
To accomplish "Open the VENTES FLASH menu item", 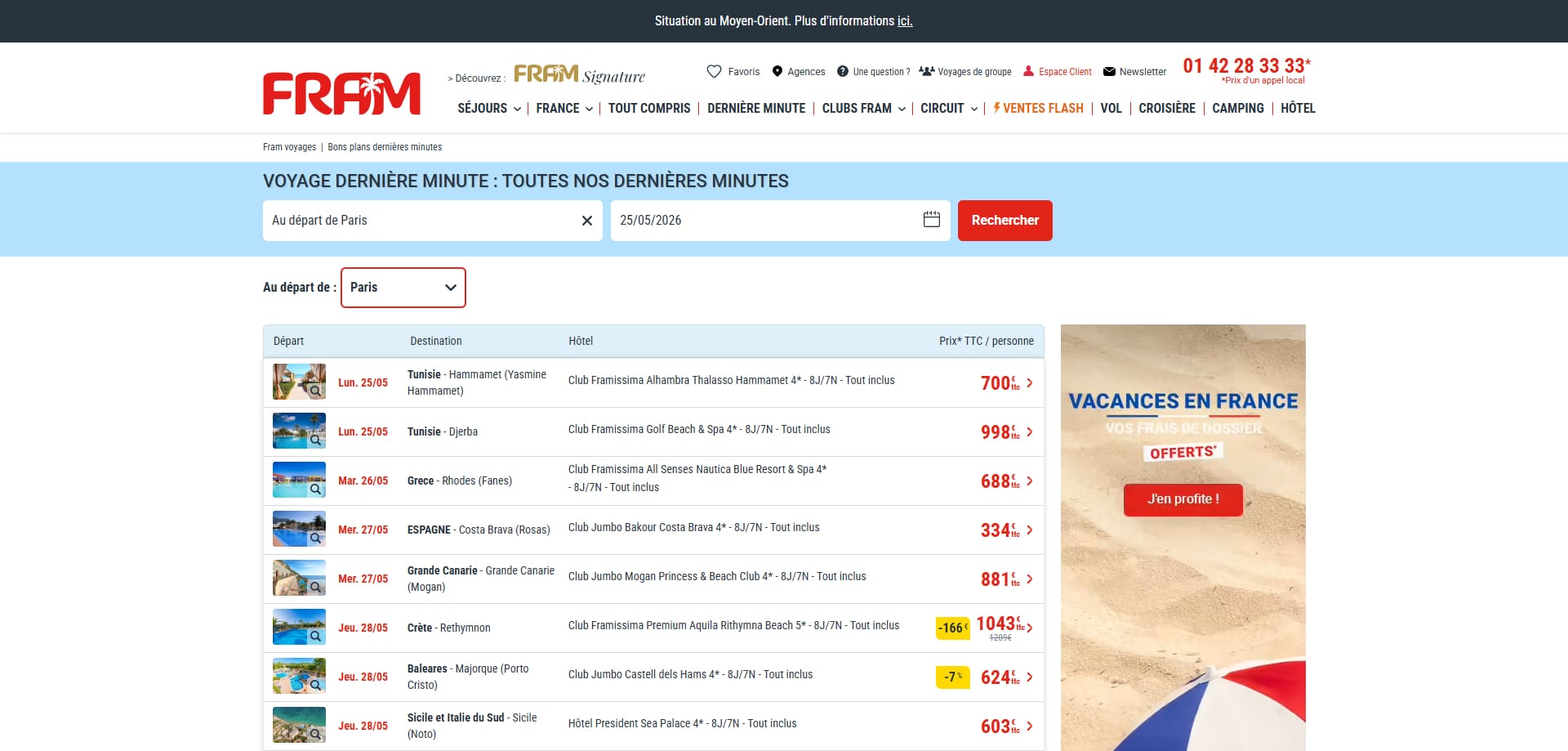I will click(1039, 108).
